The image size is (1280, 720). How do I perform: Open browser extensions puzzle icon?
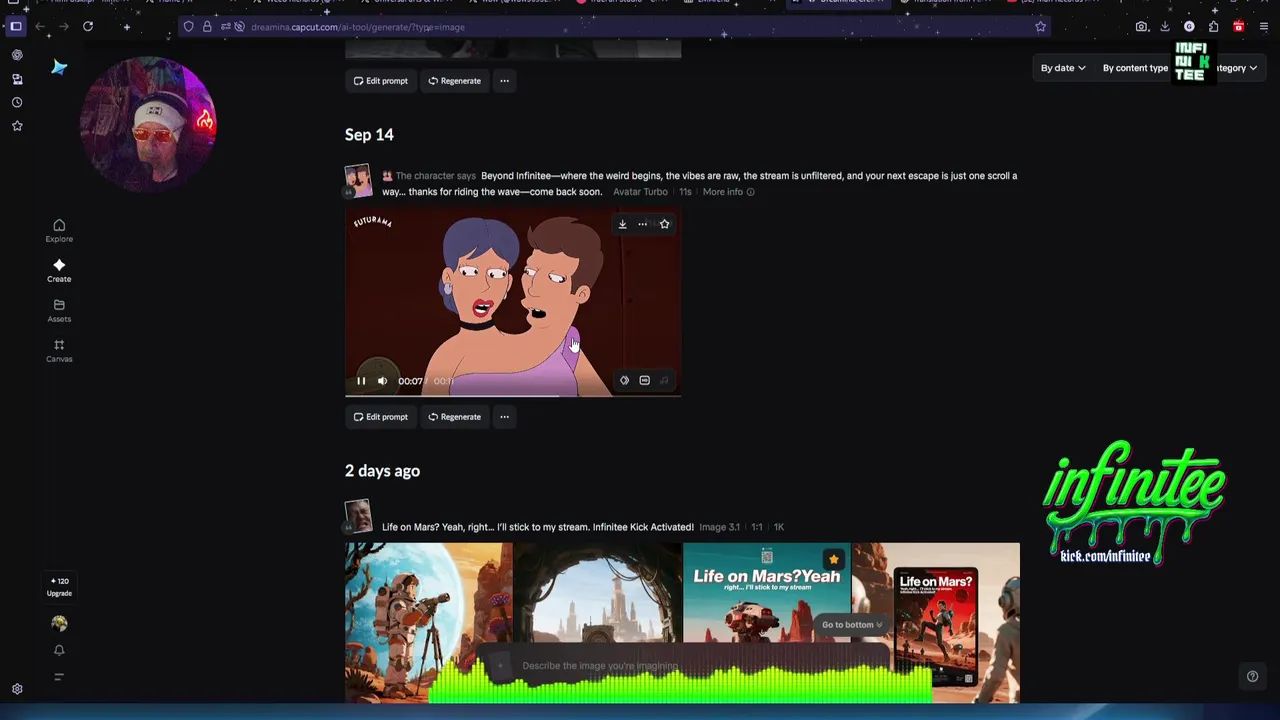pyautogui.click(x=1213, y=27)
